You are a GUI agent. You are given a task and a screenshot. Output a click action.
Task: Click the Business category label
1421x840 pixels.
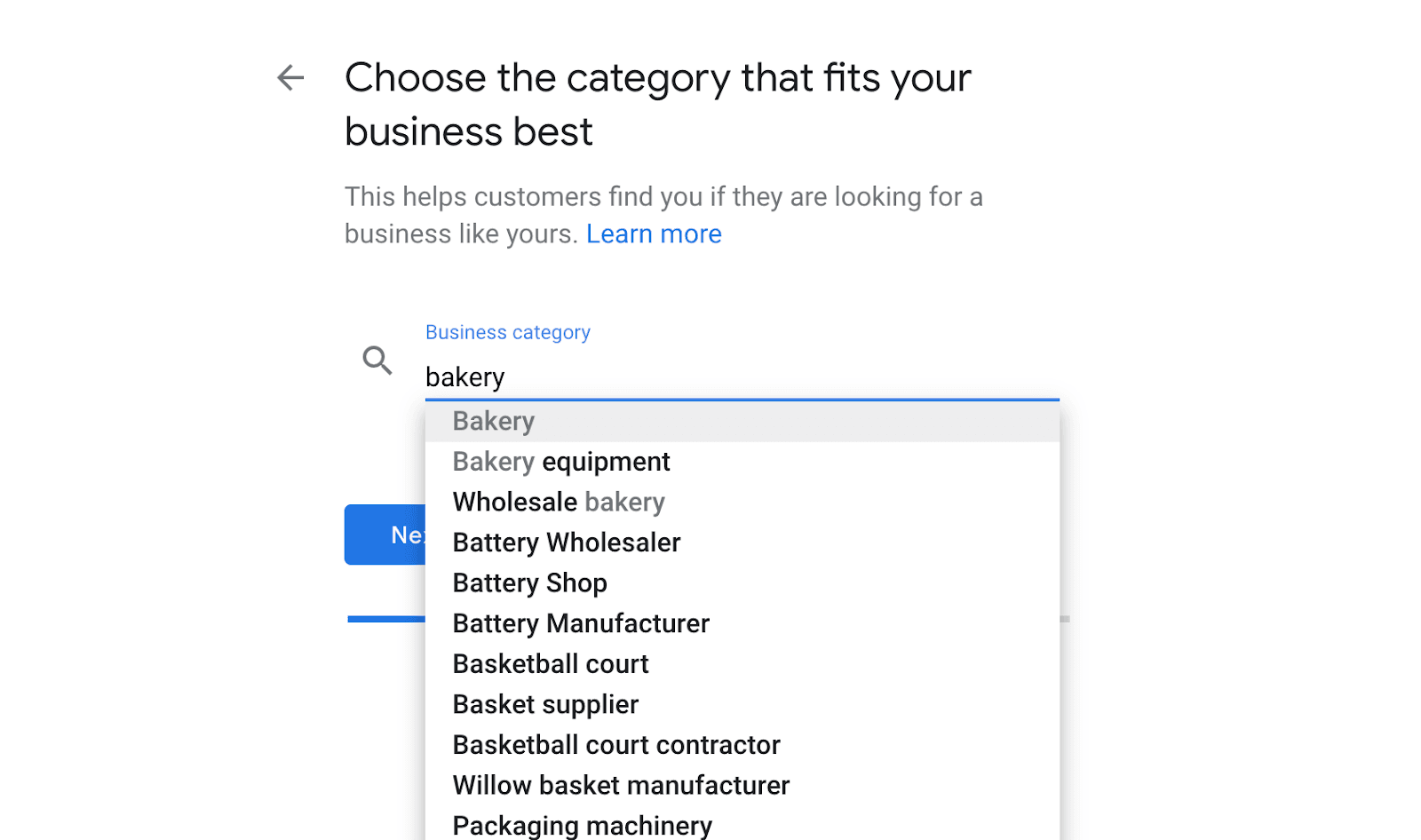[508, 332]
